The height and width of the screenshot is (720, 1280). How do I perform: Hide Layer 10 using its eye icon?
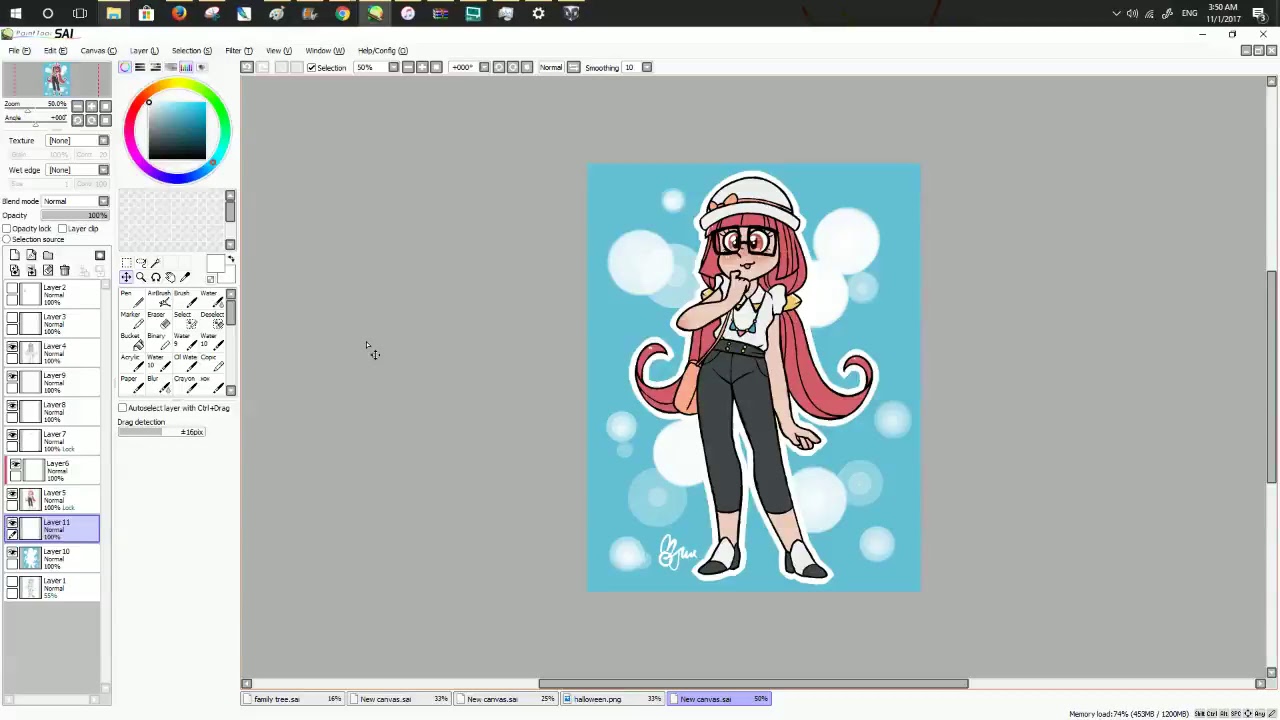[x=13, y=552]
